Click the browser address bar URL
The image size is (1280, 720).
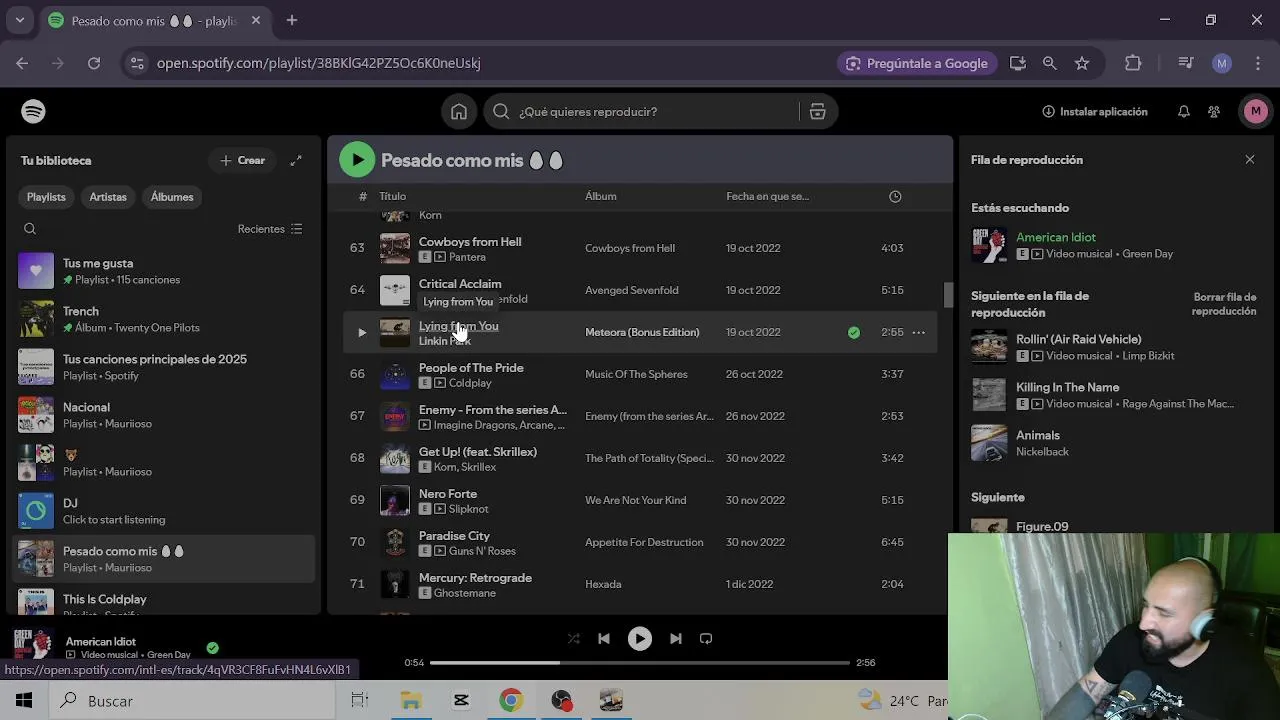(318, 63)
